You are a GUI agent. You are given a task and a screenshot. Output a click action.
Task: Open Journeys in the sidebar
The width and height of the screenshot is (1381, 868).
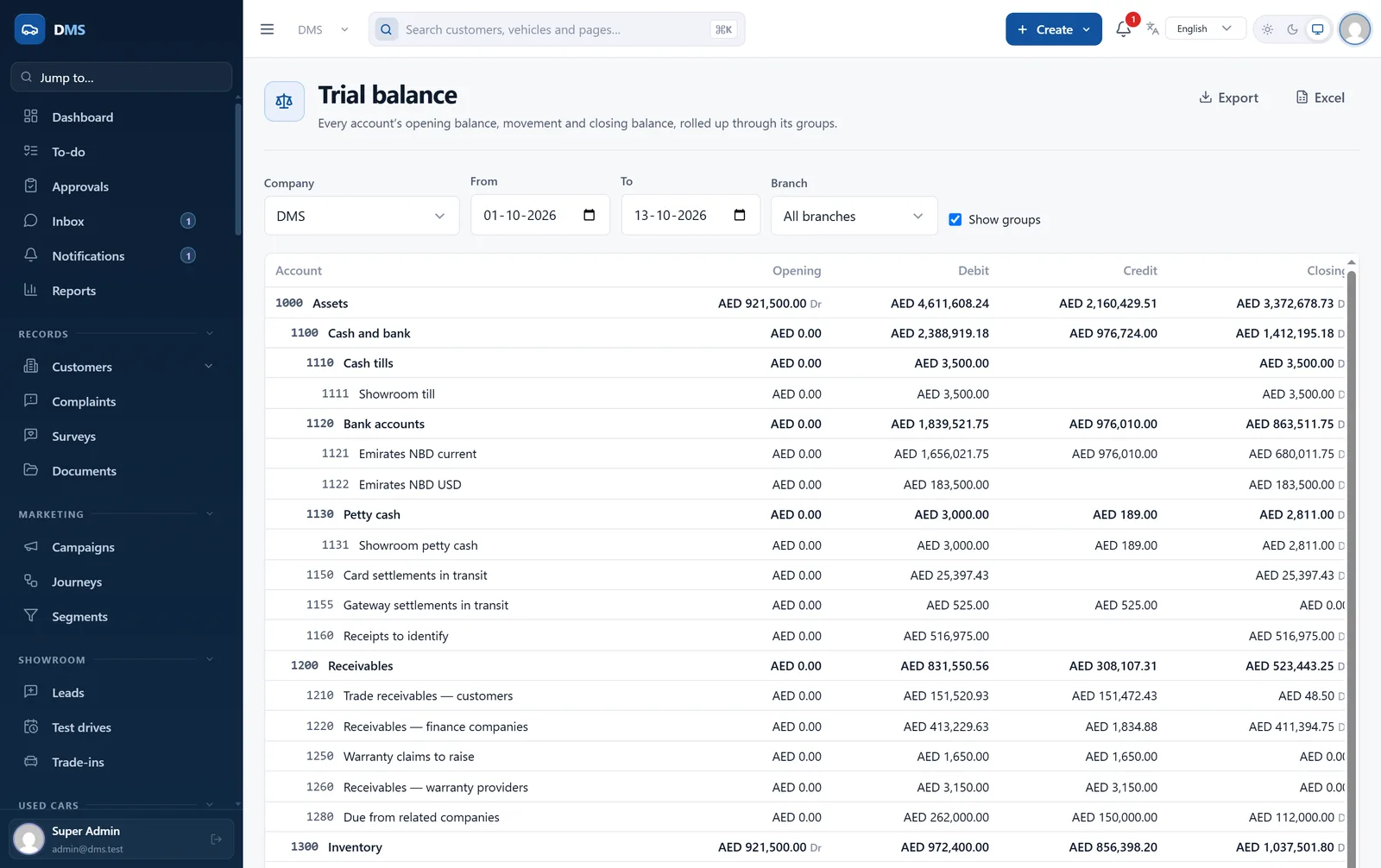pyautogui.click(x=121, y=582)
